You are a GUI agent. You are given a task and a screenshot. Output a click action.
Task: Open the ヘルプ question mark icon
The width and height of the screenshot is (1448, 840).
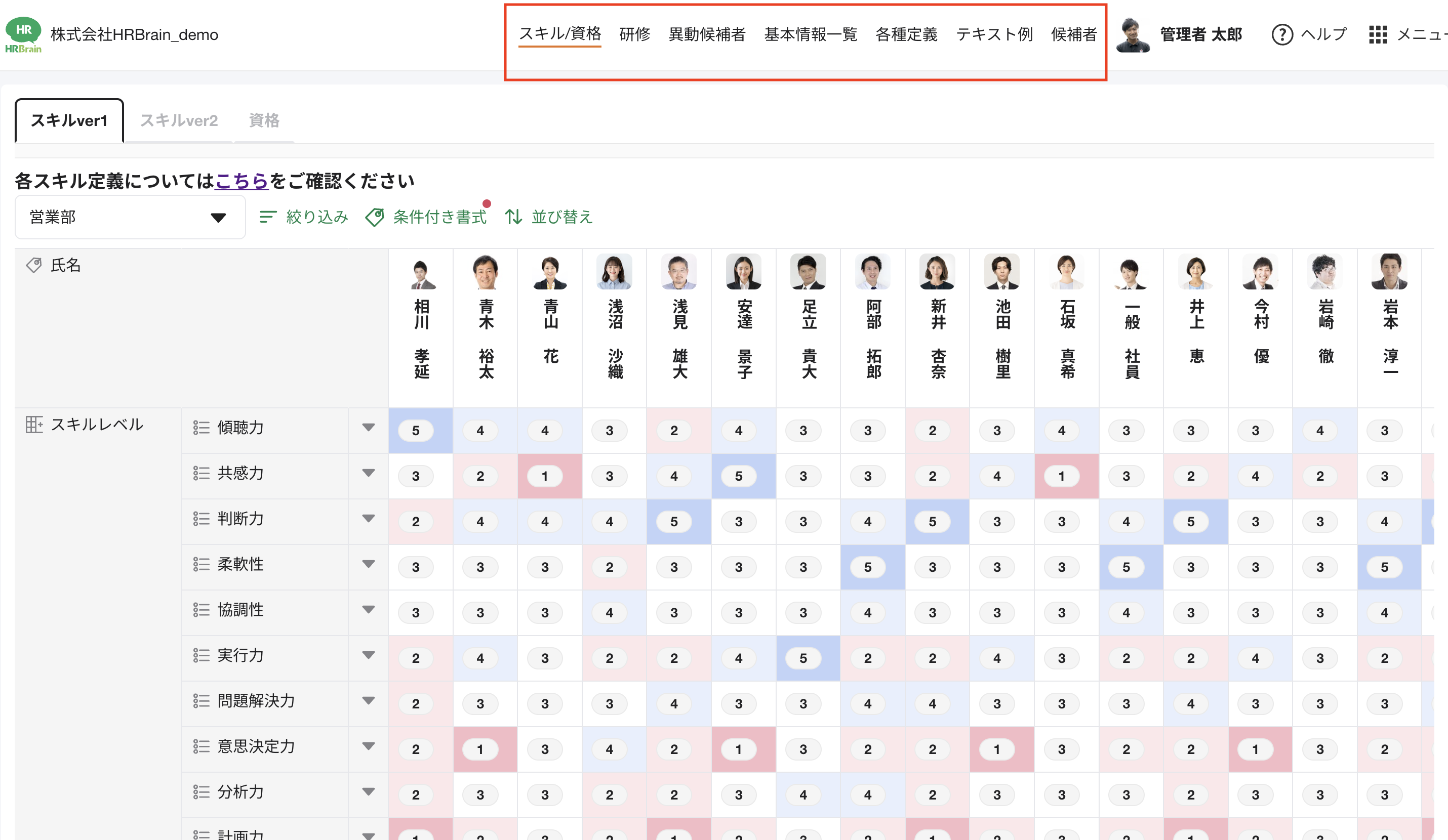tap(1282, 34)
